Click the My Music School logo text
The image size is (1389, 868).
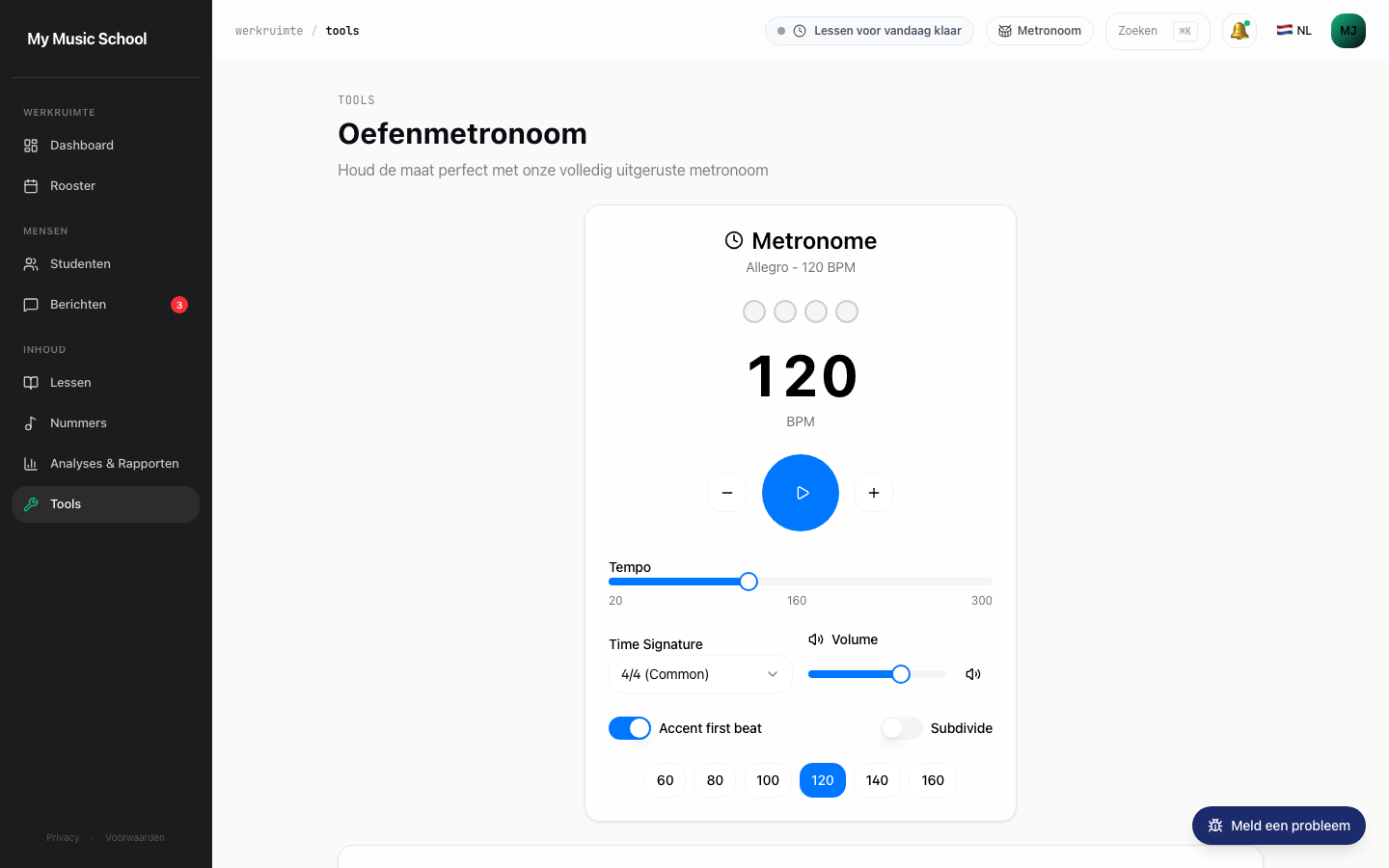(x=87, y=39)
